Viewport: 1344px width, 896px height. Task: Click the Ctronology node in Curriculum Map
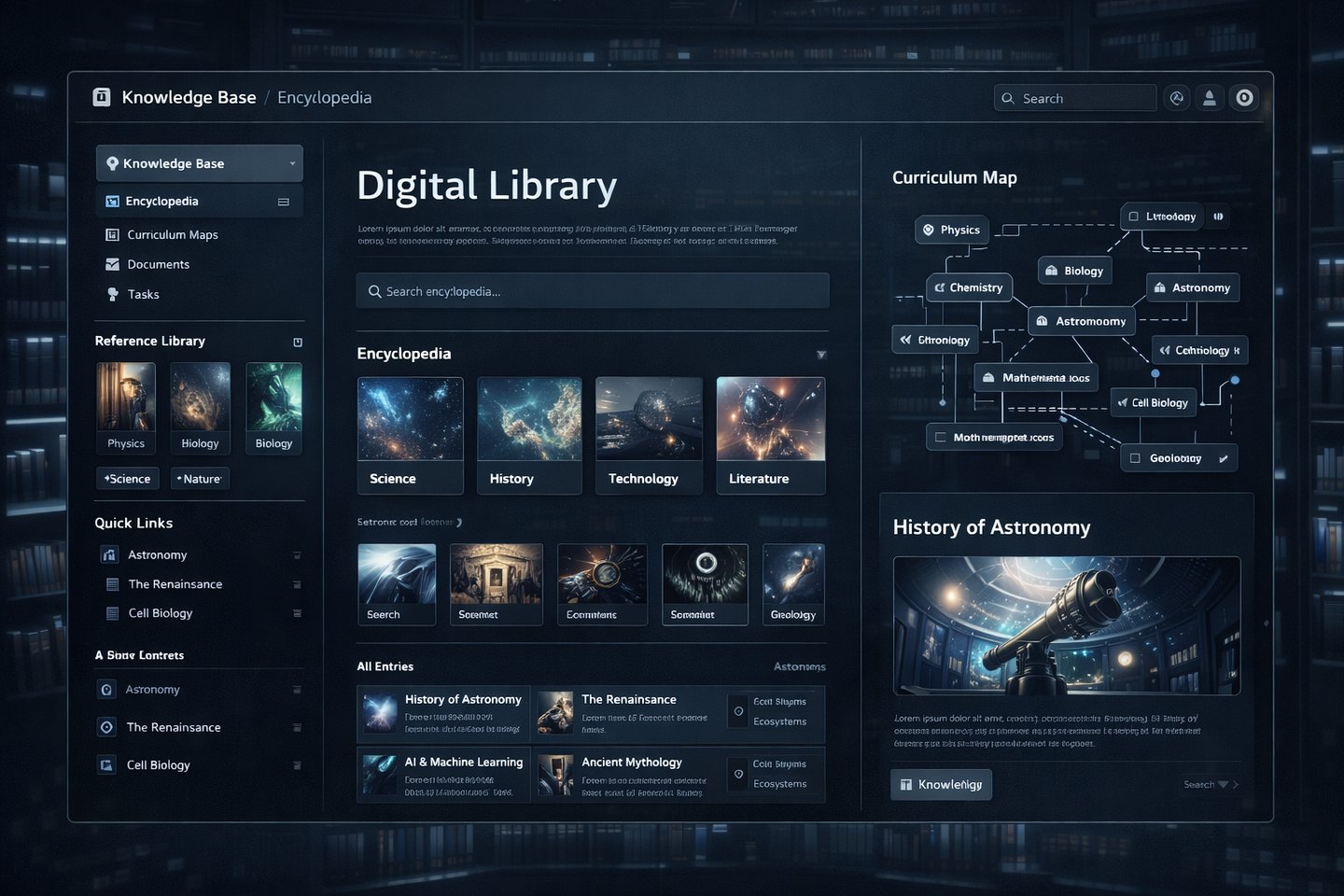(x=935, y=340)
